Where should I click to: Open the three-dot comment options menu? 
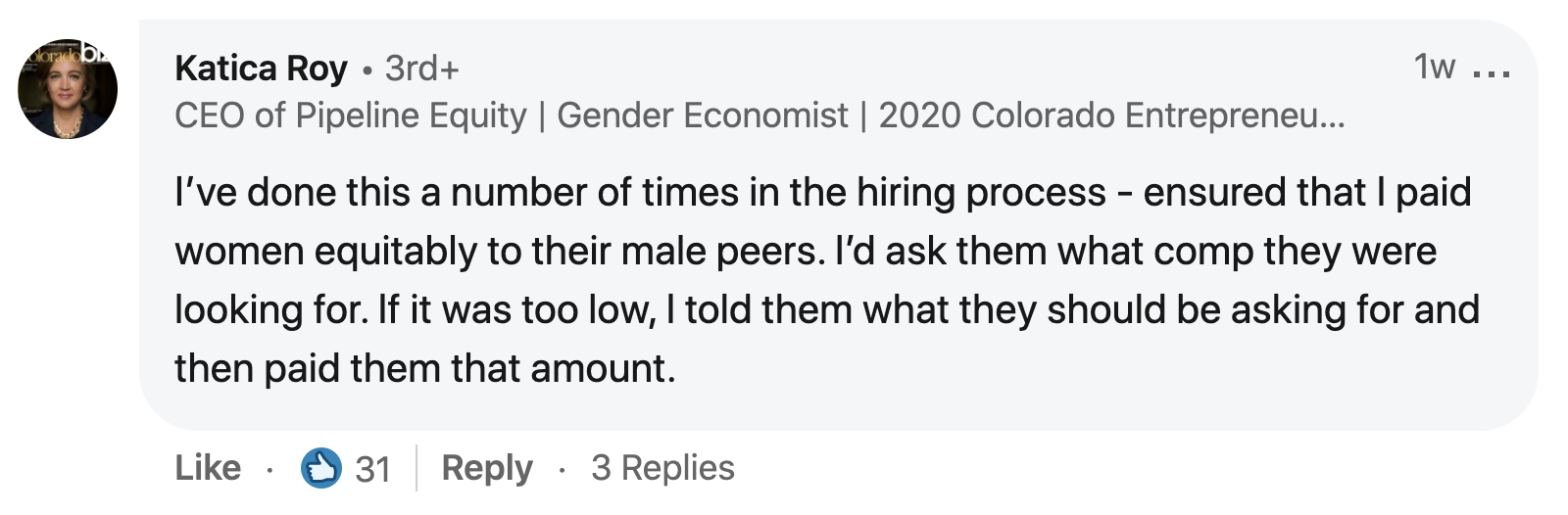coord(1492,72)
